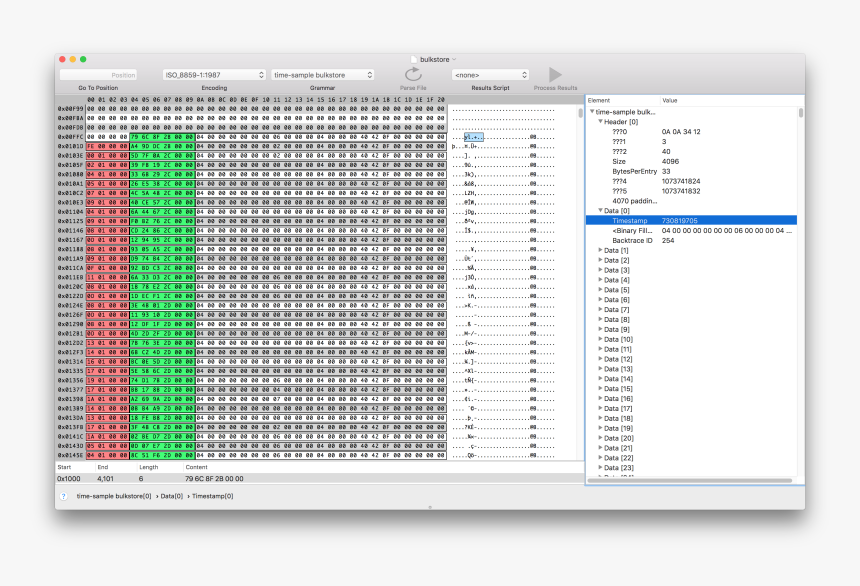Expand the Data [18] node
The height and width of the screenshot is (586, 860).
(x=601, y=418)
